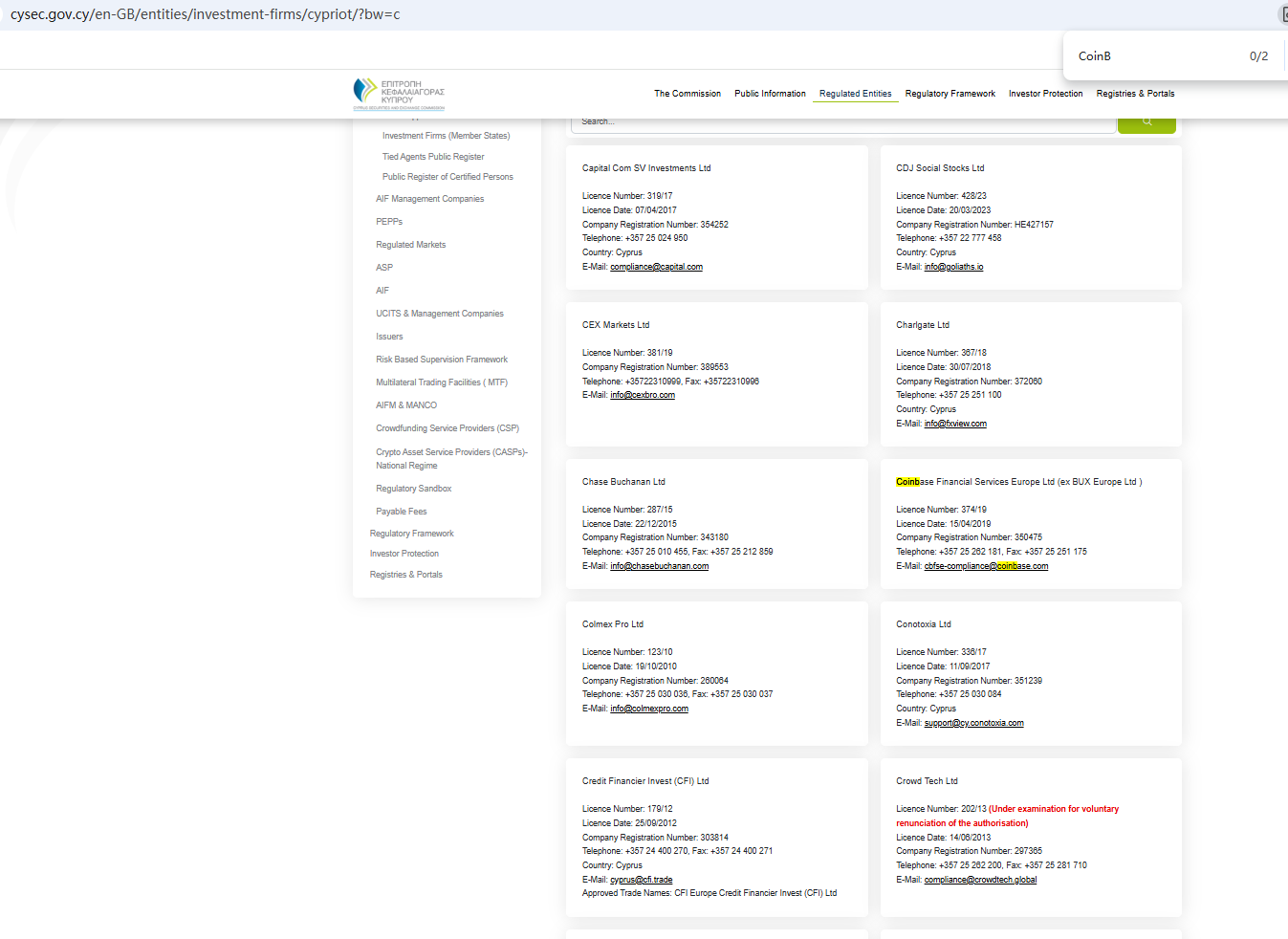Screen dimensions: 1288x939
Task: Go to AIF Management Companies sidebar link
Action: (429, 199)
